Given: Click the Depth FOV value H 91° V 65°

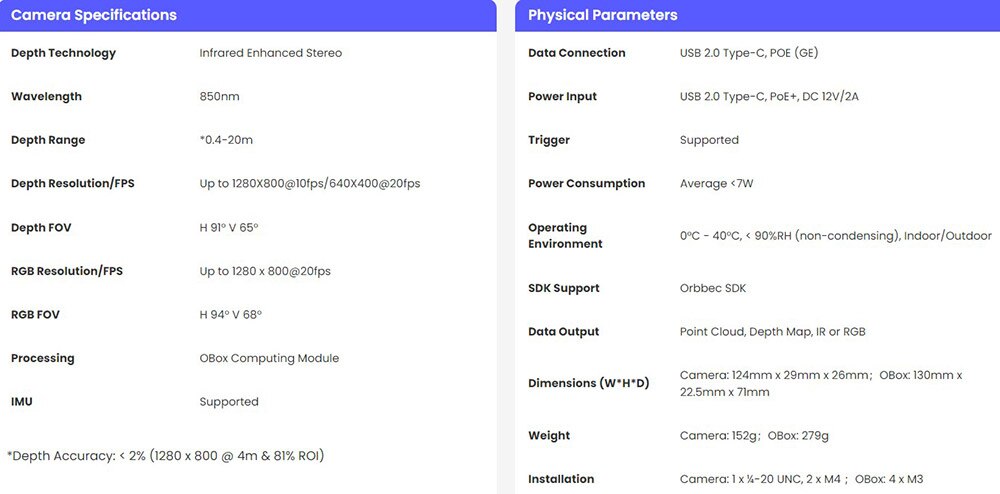Looking at the screenshot, I should [x=229, y=228].
